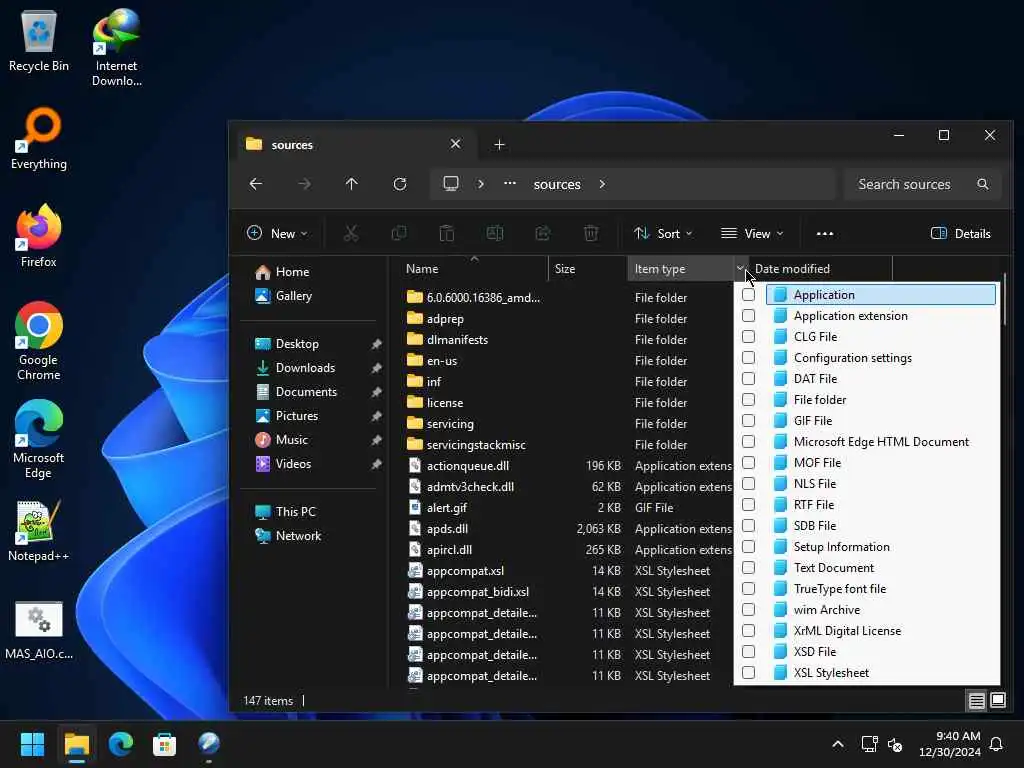Open See more three-dot menu
1024x768 pixels.
825,233
